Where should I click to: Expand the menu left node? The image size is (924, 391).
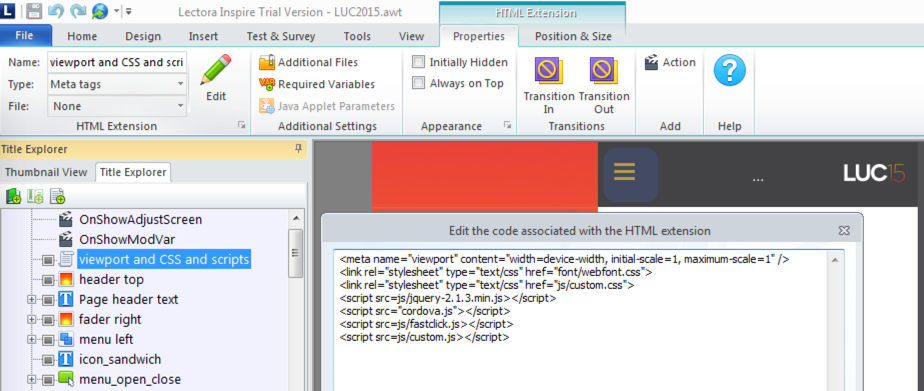click(x=32, y=340)
